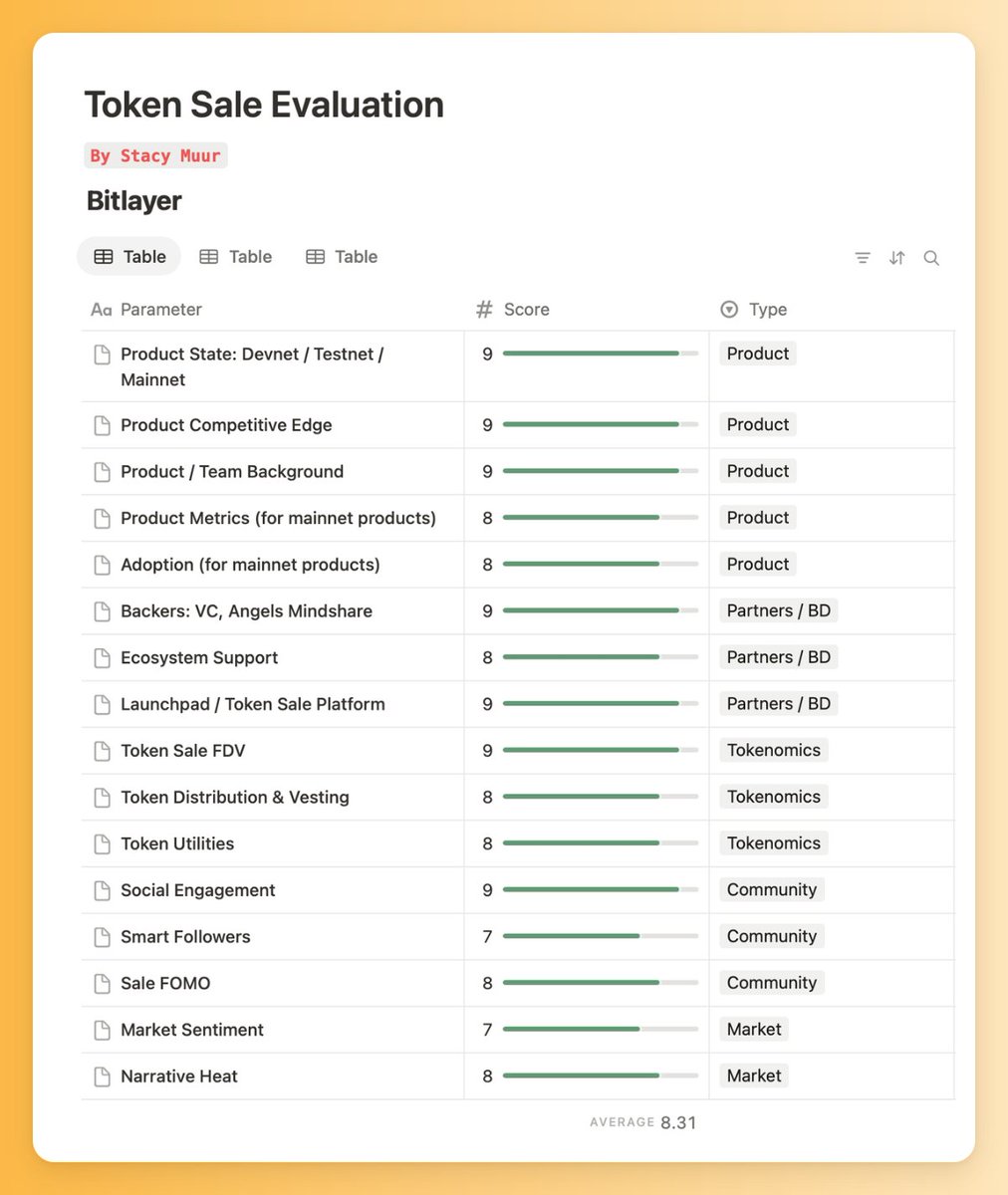The image size is (1008, 1195).
Task: Click the By Stacy Muur label
Action: tap(155, 155)
